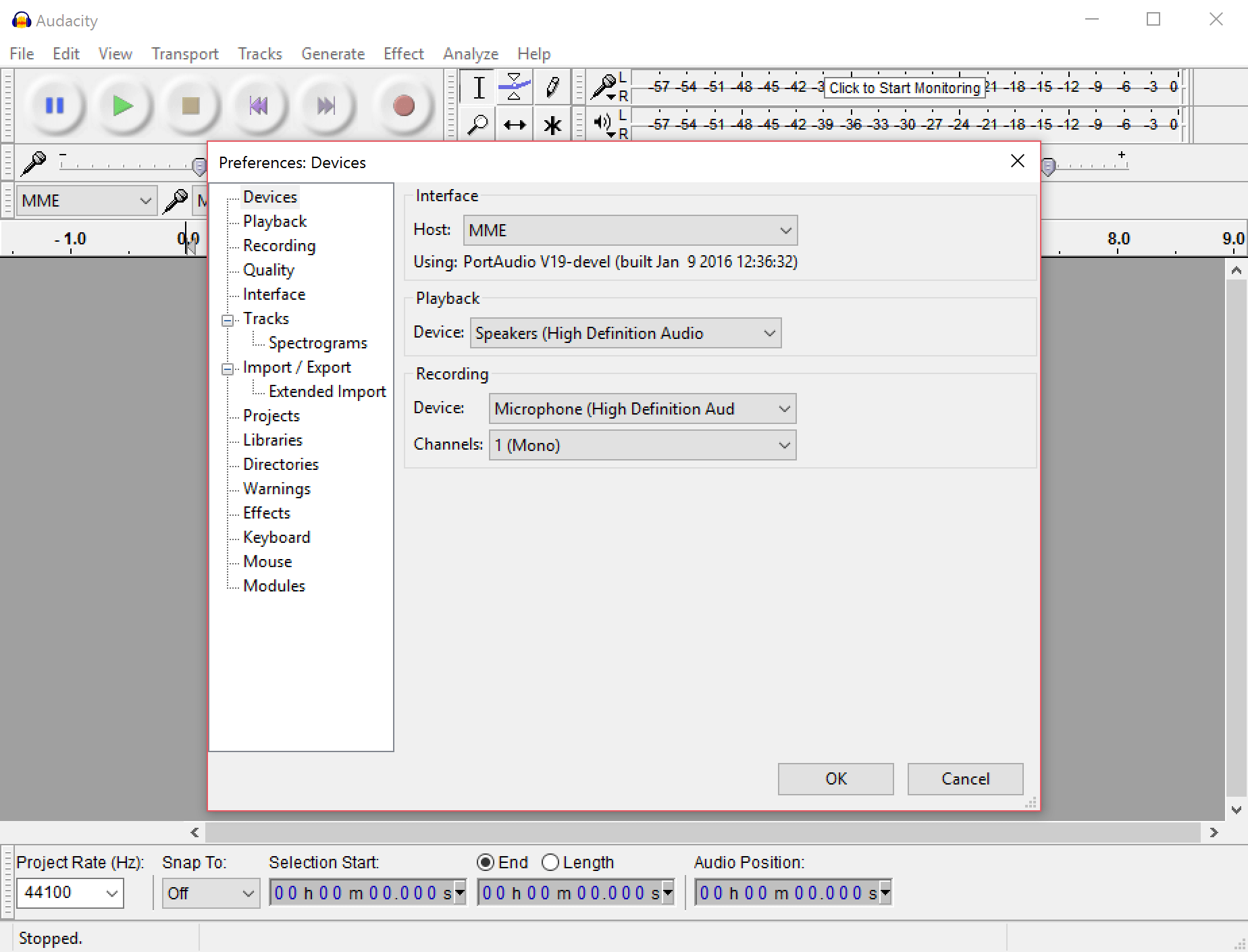Screen dimensions: 1248x952
Task: Open the recording Channels dropdown
Action: click(x=642, y=445)
